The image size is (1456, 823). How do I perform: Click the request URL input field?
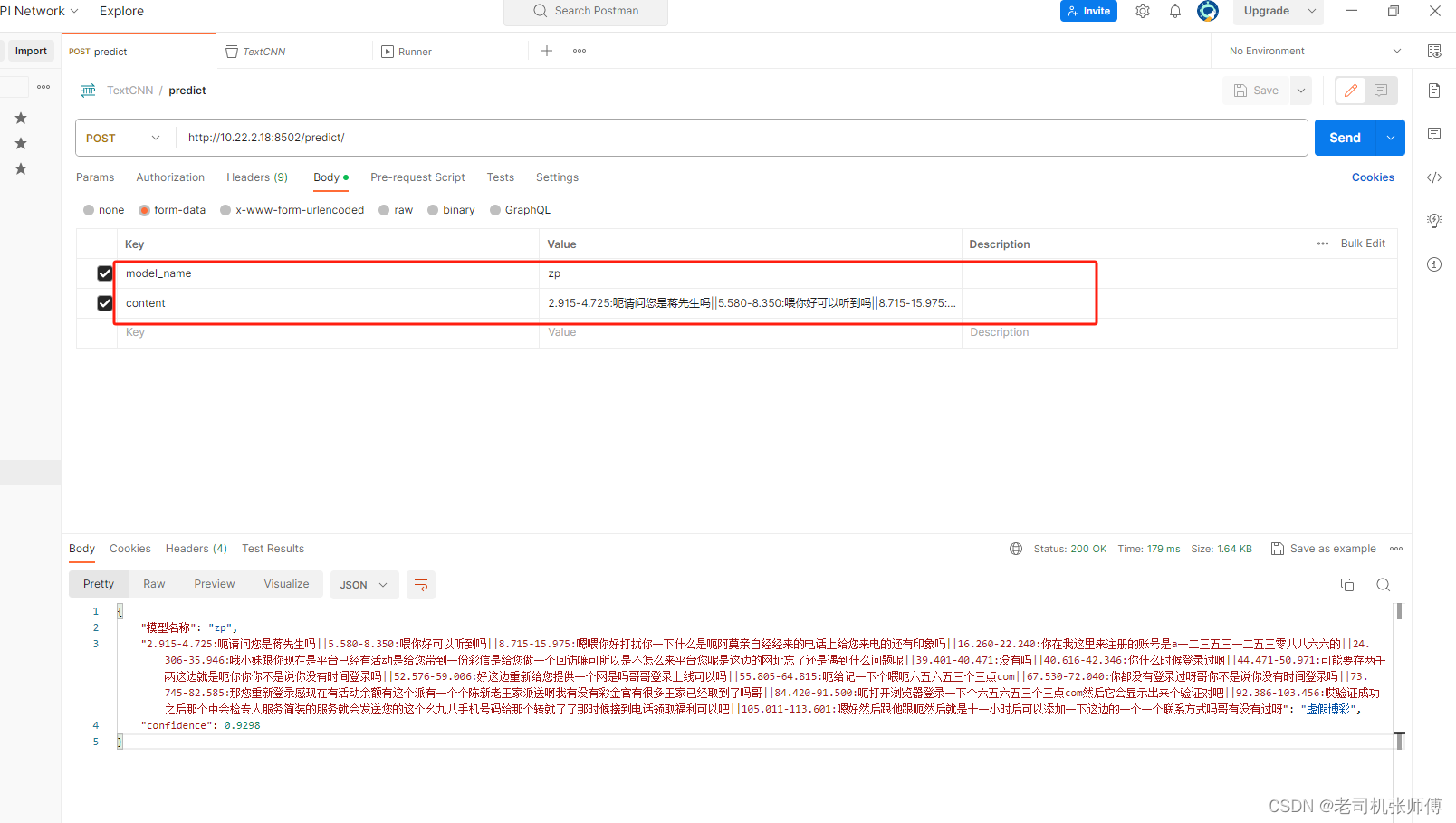(742, 138)
